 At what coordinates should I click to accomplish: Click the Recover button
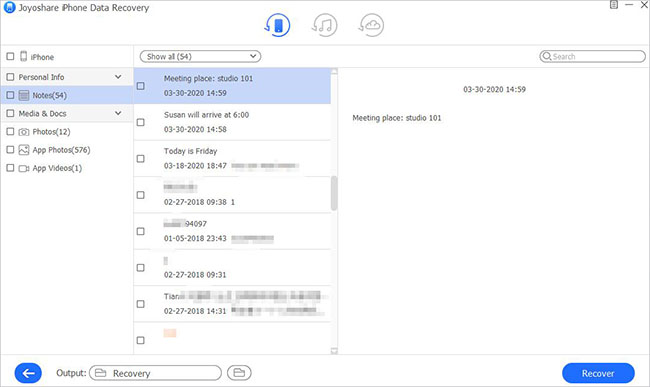[x=598, y=373]
